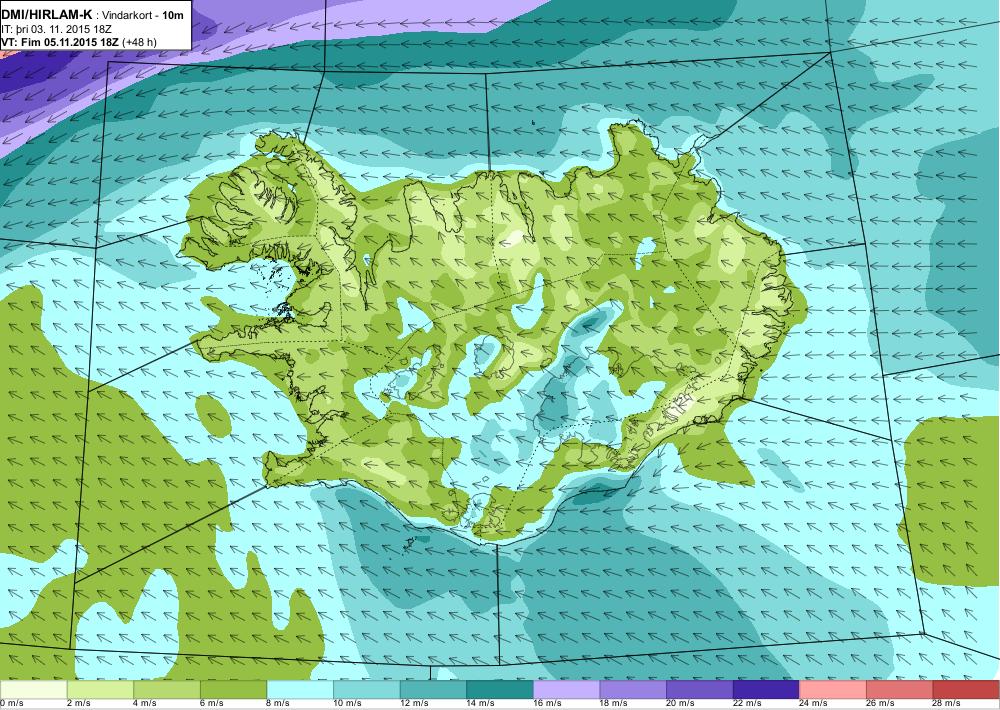
Task: Select the light pink 24–26 m/s swatch
Action: click(x=833, y=690)
